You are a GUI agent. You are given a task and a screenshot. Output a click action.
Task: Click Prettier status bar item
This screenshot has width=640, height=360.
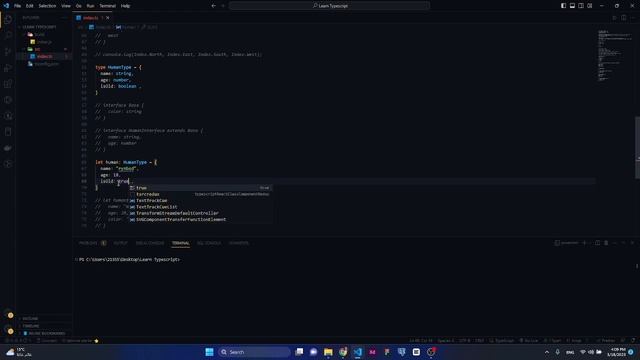[606, 340]
